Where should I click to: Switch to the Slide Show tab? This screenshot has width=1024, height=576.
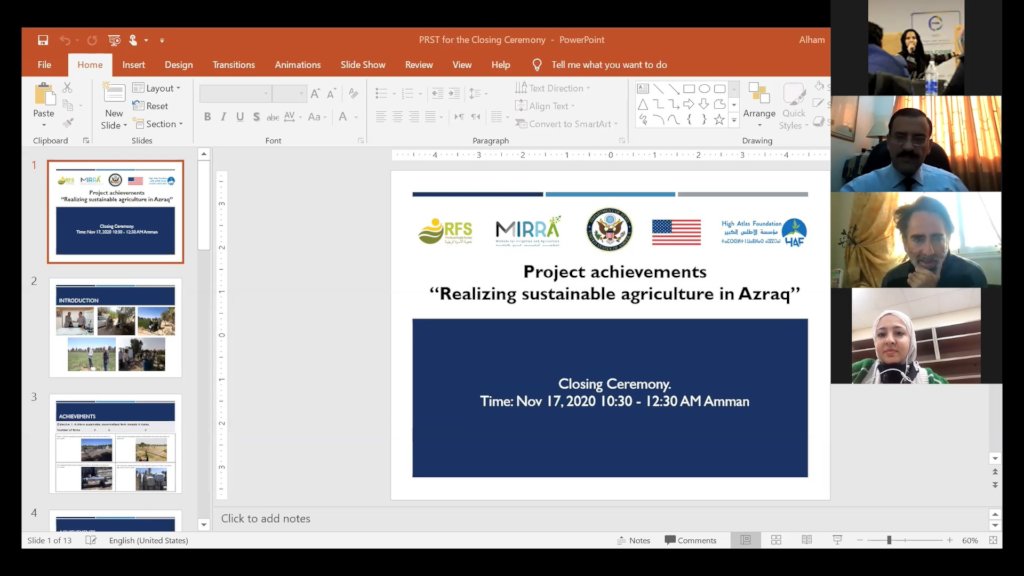[x=362, y=65]
